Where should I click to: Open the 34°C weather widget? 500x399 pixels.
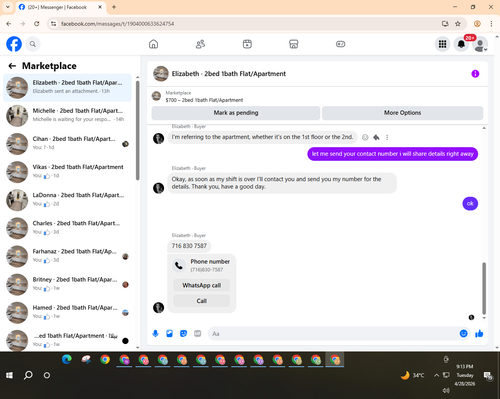pyautogui.click(x=413, y=375)
